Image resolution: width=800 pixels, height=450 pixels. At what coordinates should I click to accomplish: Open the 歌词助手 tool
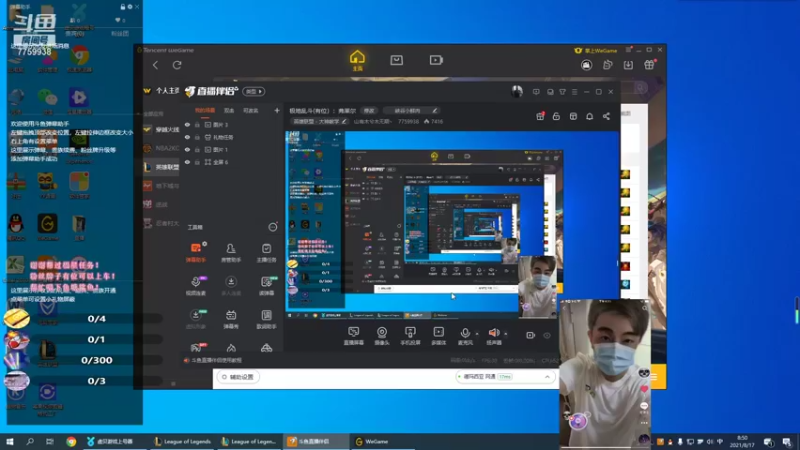[266, 319]
